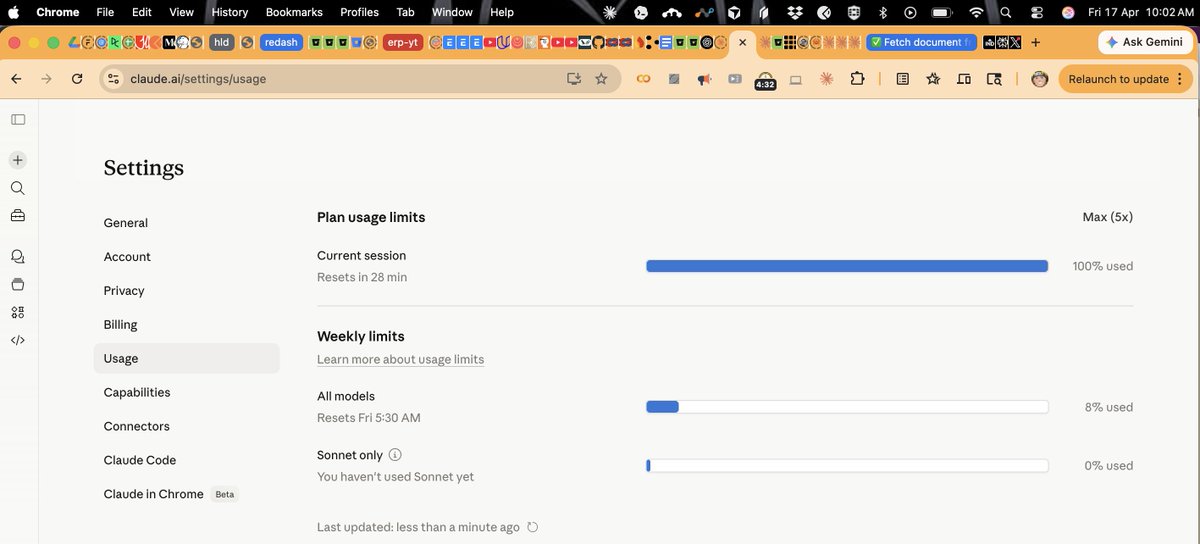Image resolution: width=1200 pixels, height=544 pixels.
Task: Click the Ask Gemini button
Action: (1145, 42)
